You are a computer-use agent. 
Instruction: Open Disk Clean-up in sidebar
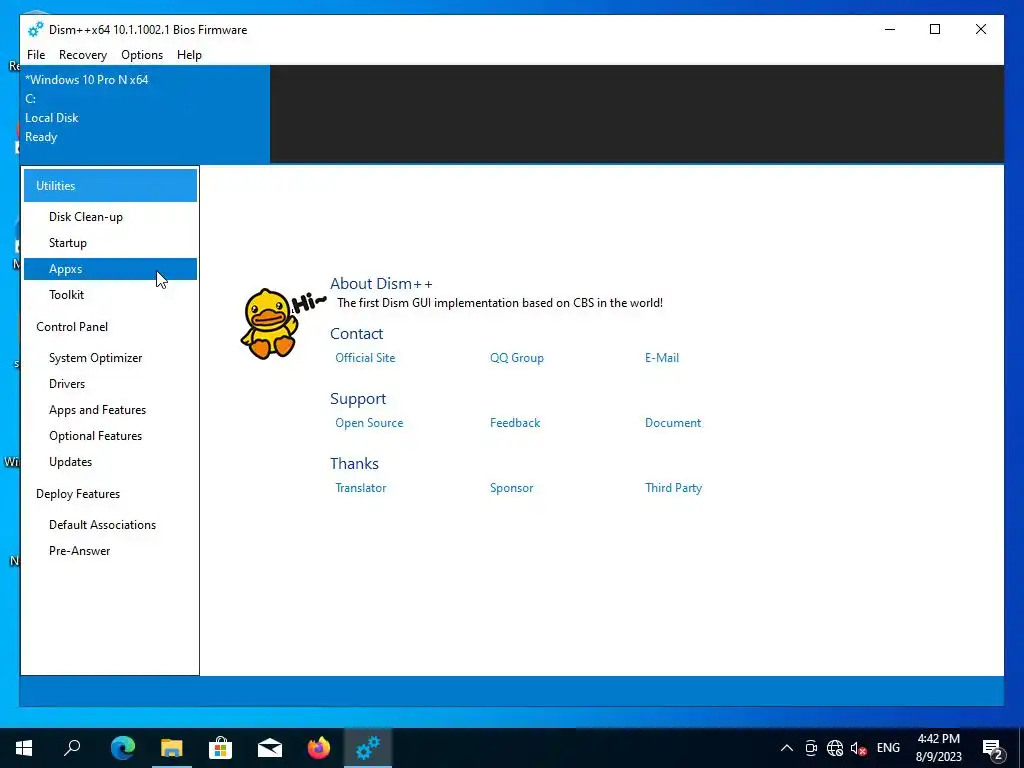[x=110, y=217]
